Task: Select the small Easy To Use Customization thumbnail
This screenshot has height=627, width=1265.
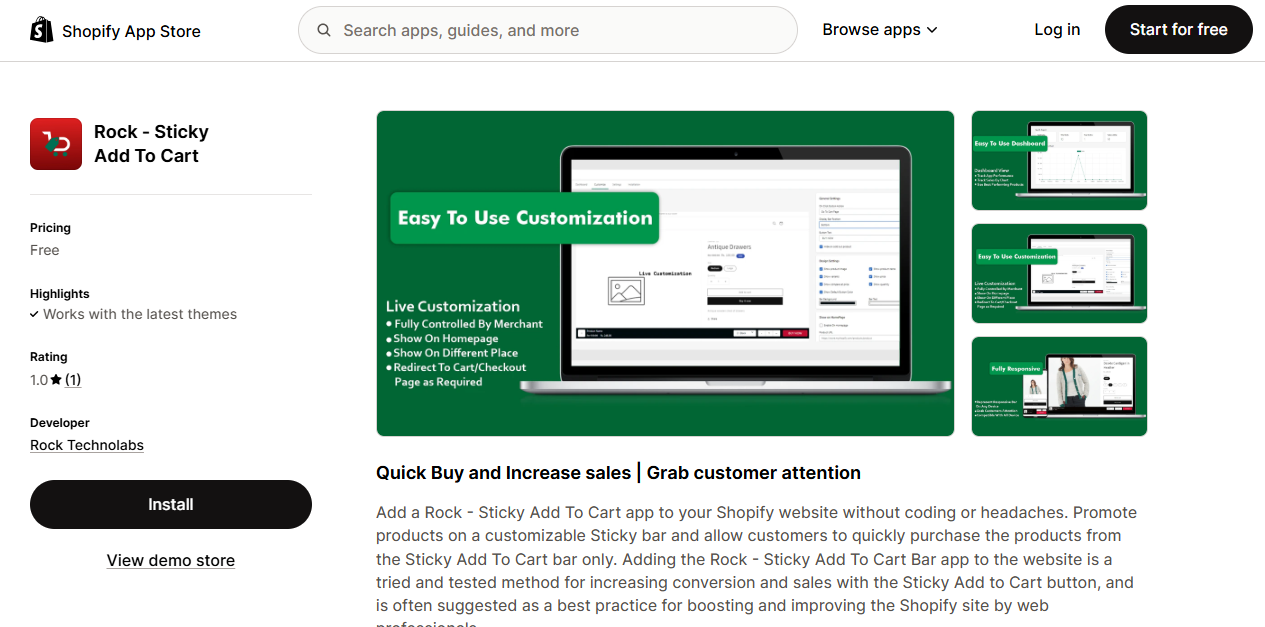Action: (x=1059, y=273)
